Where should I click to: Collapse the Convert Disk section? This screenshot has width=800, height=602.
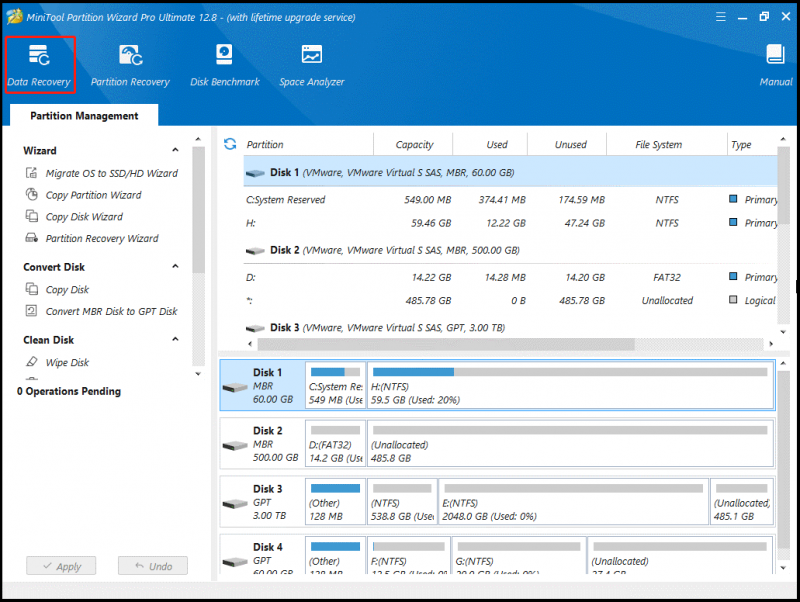[x=176, y=266]
